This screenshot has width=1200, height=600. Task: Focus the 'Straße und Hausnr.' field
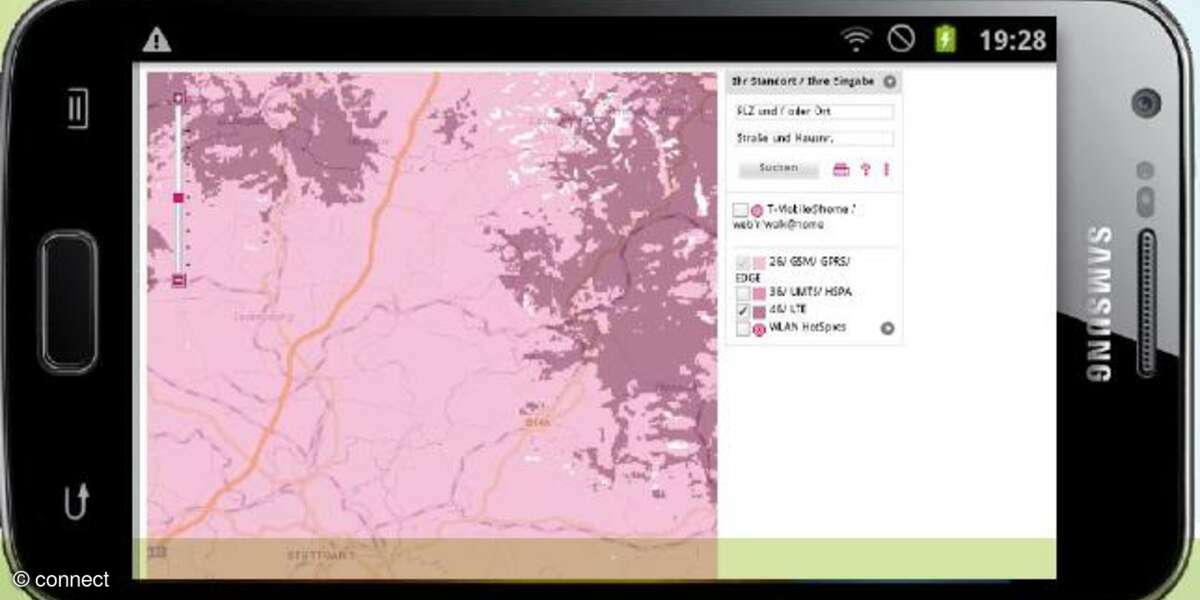pyautogui.click(x=814, y=139)
